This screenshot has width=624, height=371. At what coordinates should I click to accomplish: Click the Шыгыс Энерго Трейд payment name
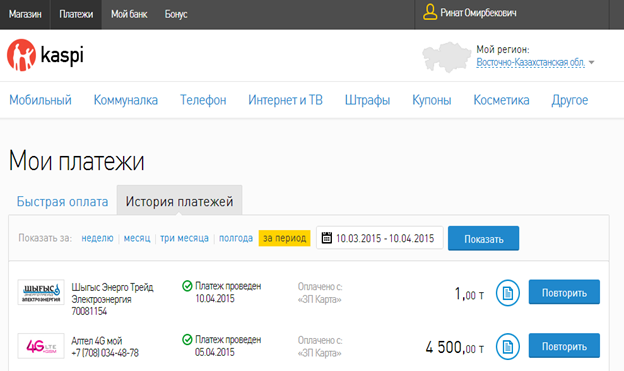point(112,287)
